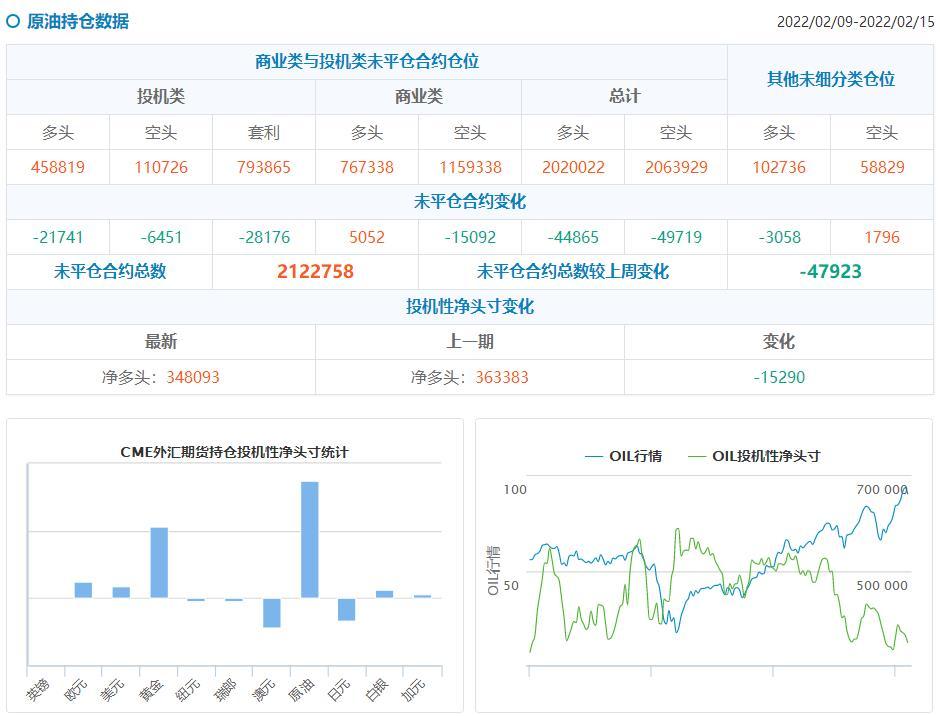Select the 其他未细分类仓位 header cell
This screenshot has height=716, width=940.
coord(830,79)
